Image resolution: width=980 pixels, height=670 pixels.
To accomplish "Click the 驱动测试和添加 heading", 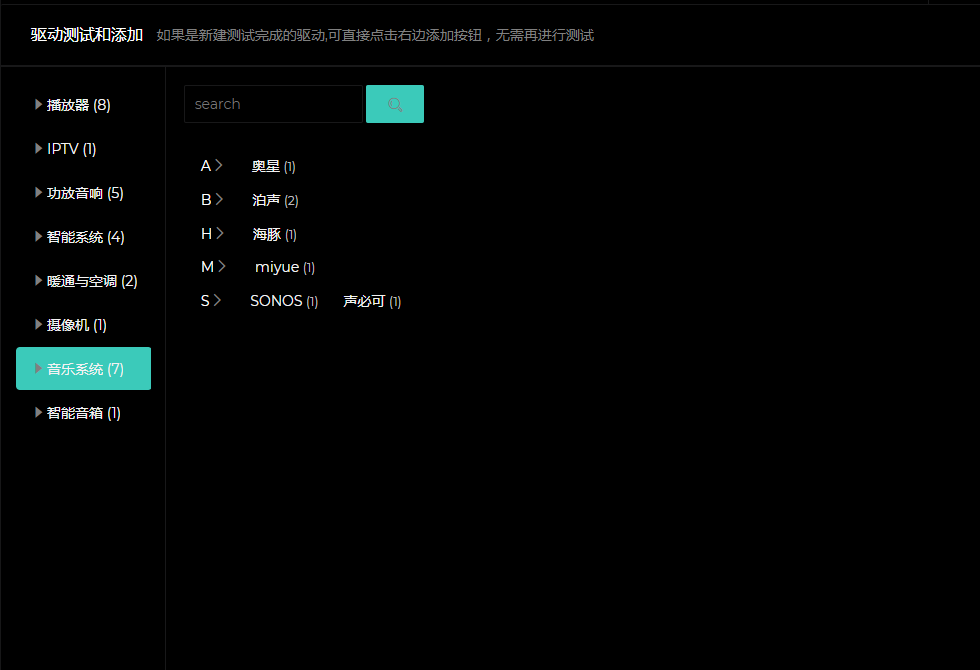I will (87, 35).
